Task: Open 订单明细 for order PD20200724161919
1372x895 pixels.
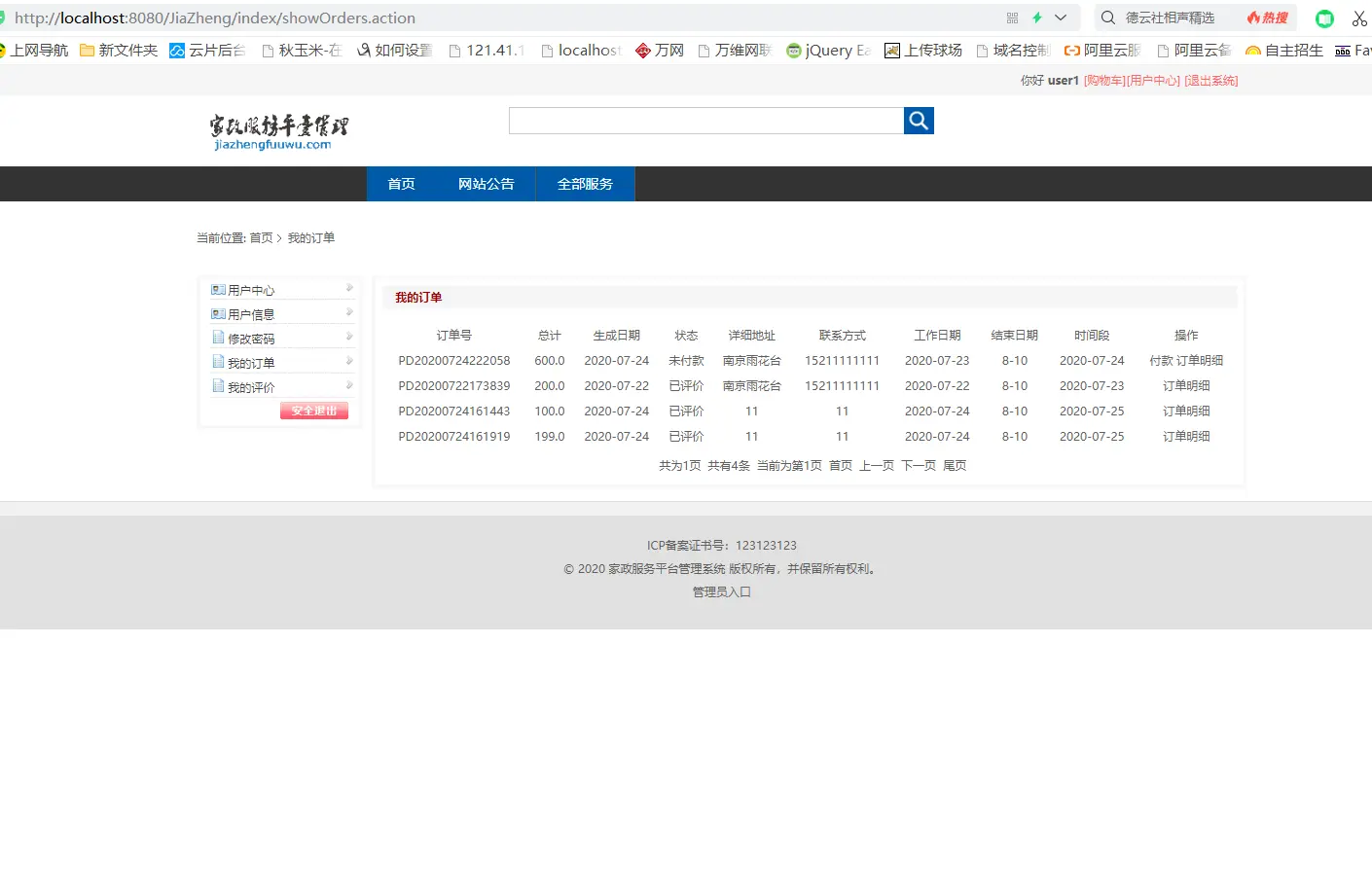Action: coord(1186,436)
